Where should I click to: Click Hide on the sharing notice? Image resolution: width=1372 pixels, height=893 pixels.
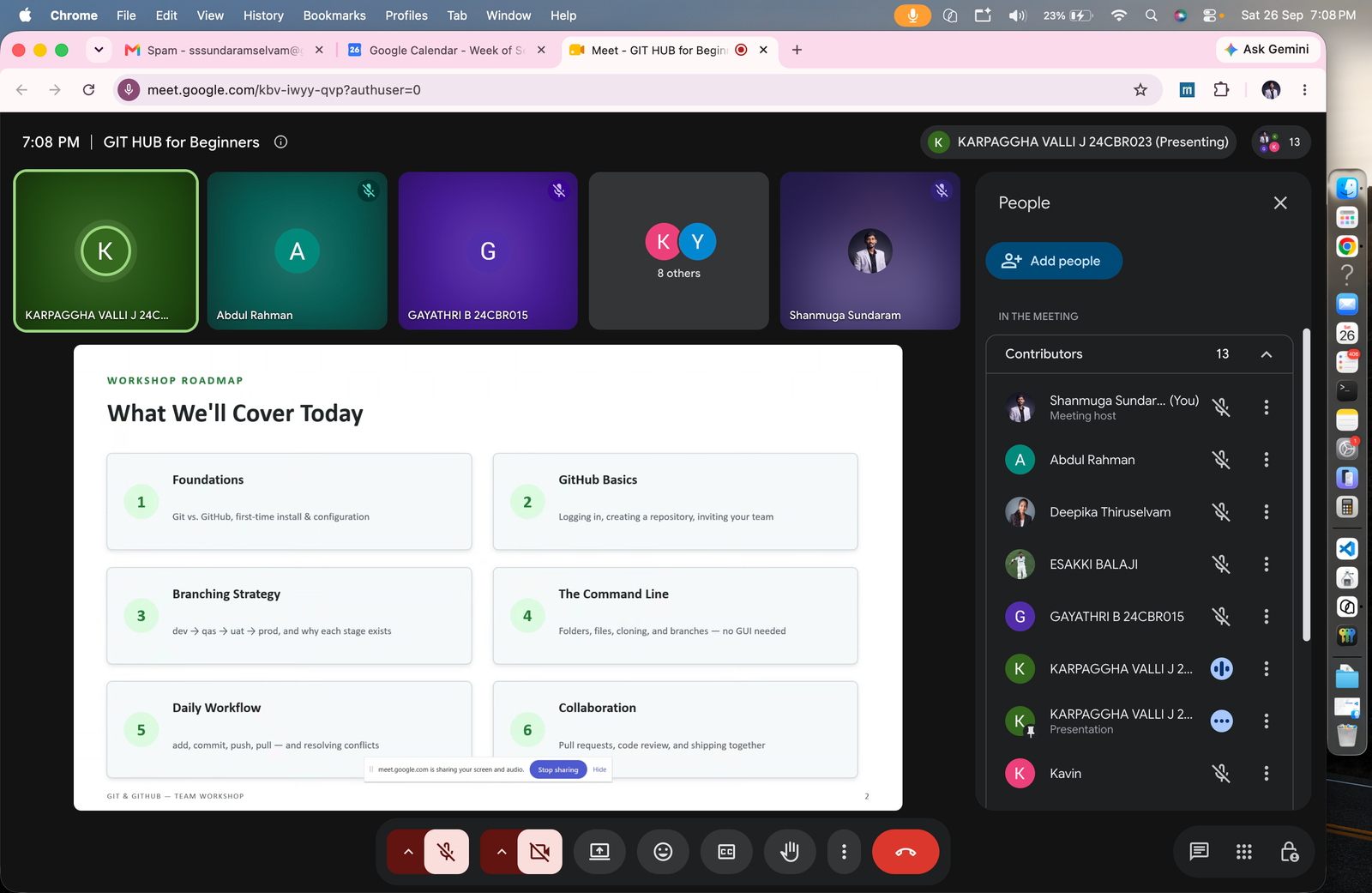click(x=599, y=769)
